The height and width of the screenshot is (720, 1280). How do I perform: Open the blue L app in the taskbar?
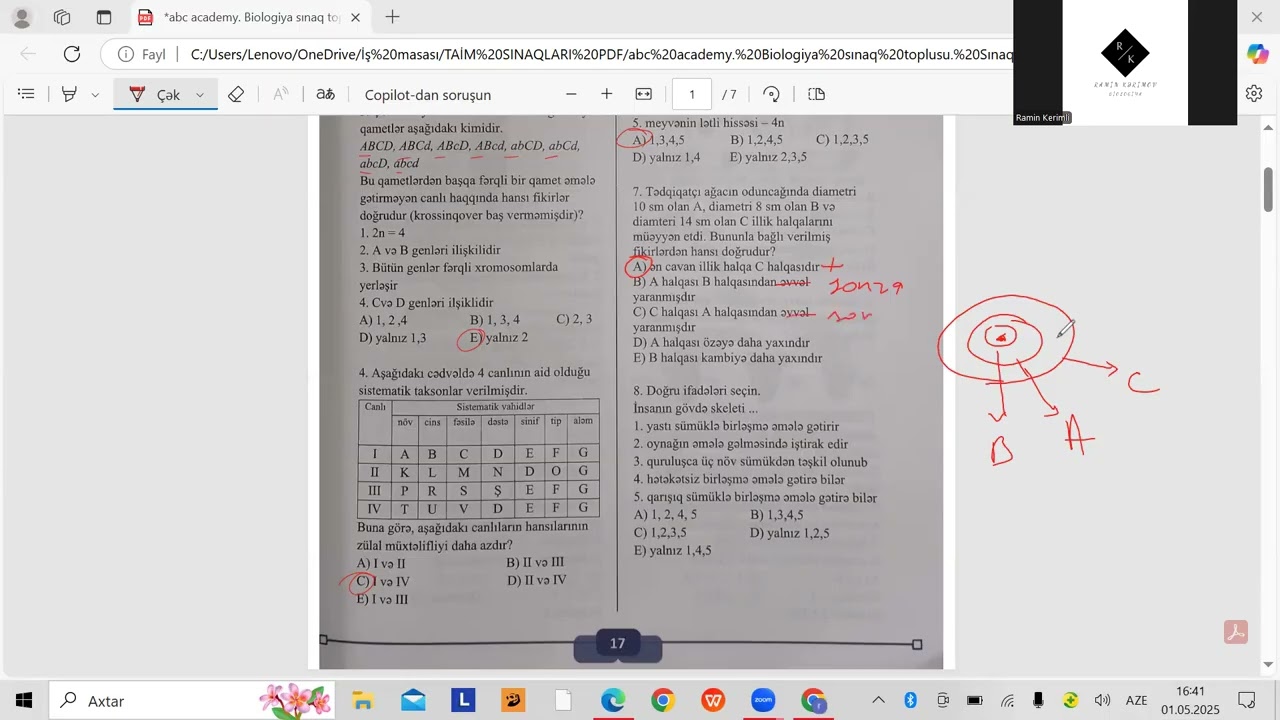(x=462, y=700)
